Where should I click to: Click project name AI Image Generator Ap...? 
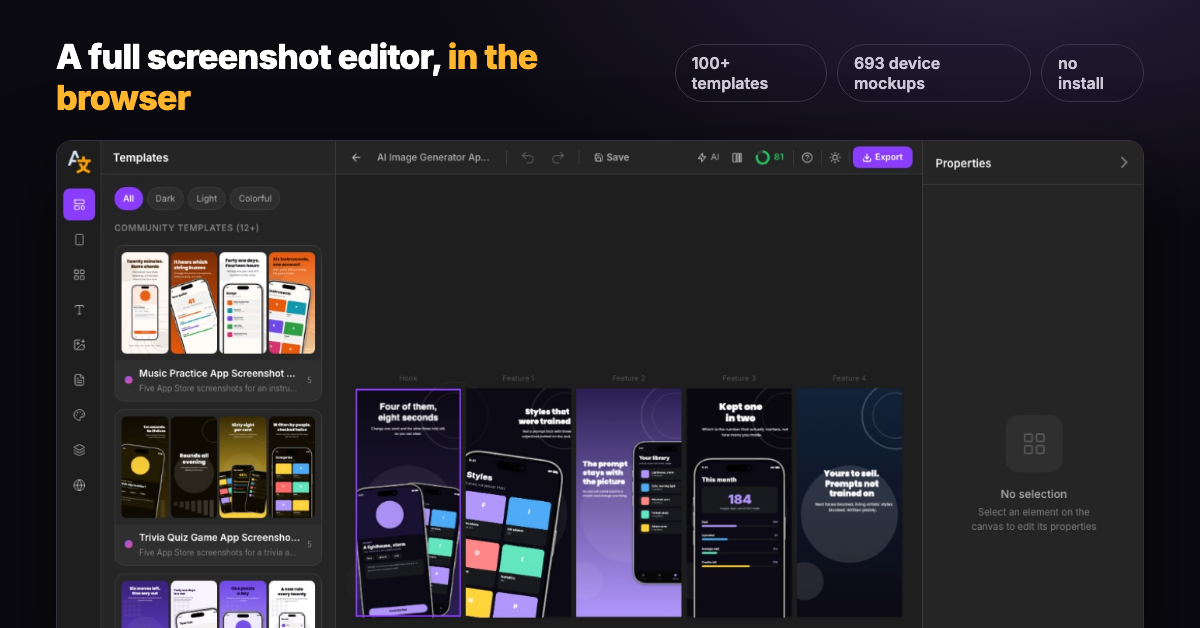point(433,158)
